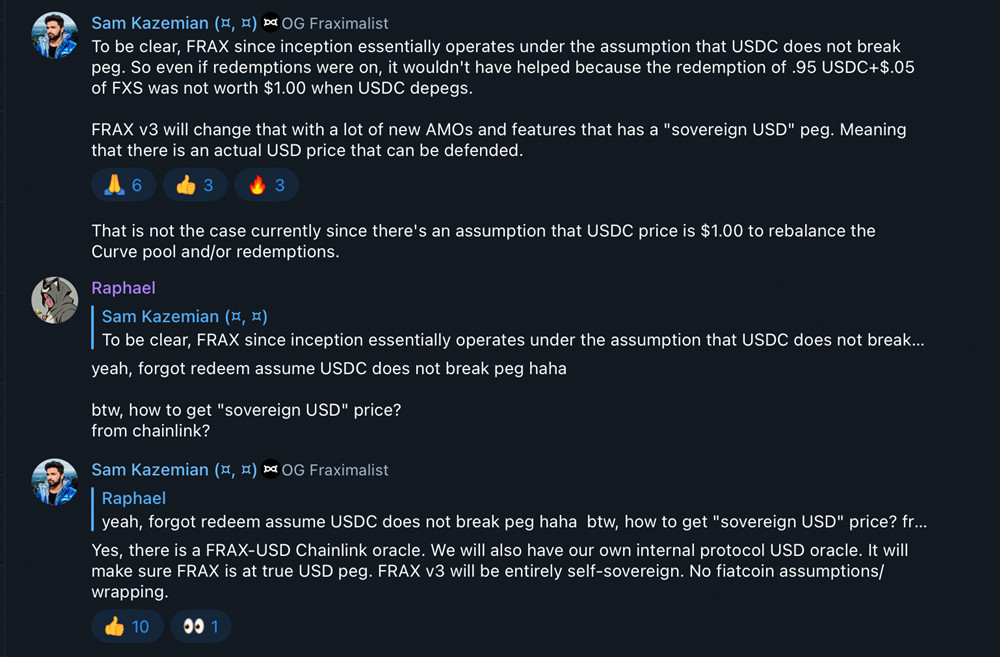Toggle the prayer hands reaction with 6 votes
1000x657 pixels.
point(123,184)
